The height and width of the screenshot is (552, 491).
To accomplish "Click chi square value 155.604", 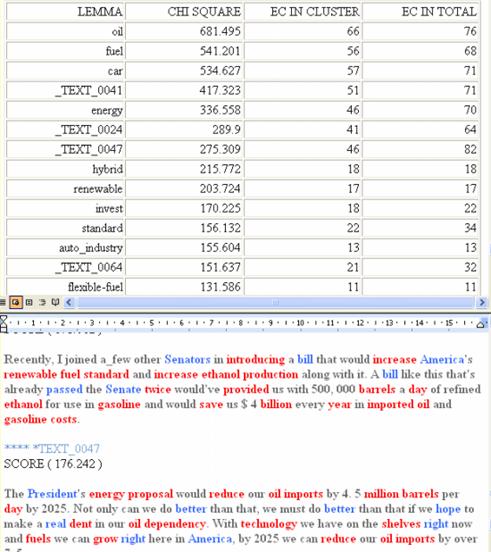I will click(220, 248).
